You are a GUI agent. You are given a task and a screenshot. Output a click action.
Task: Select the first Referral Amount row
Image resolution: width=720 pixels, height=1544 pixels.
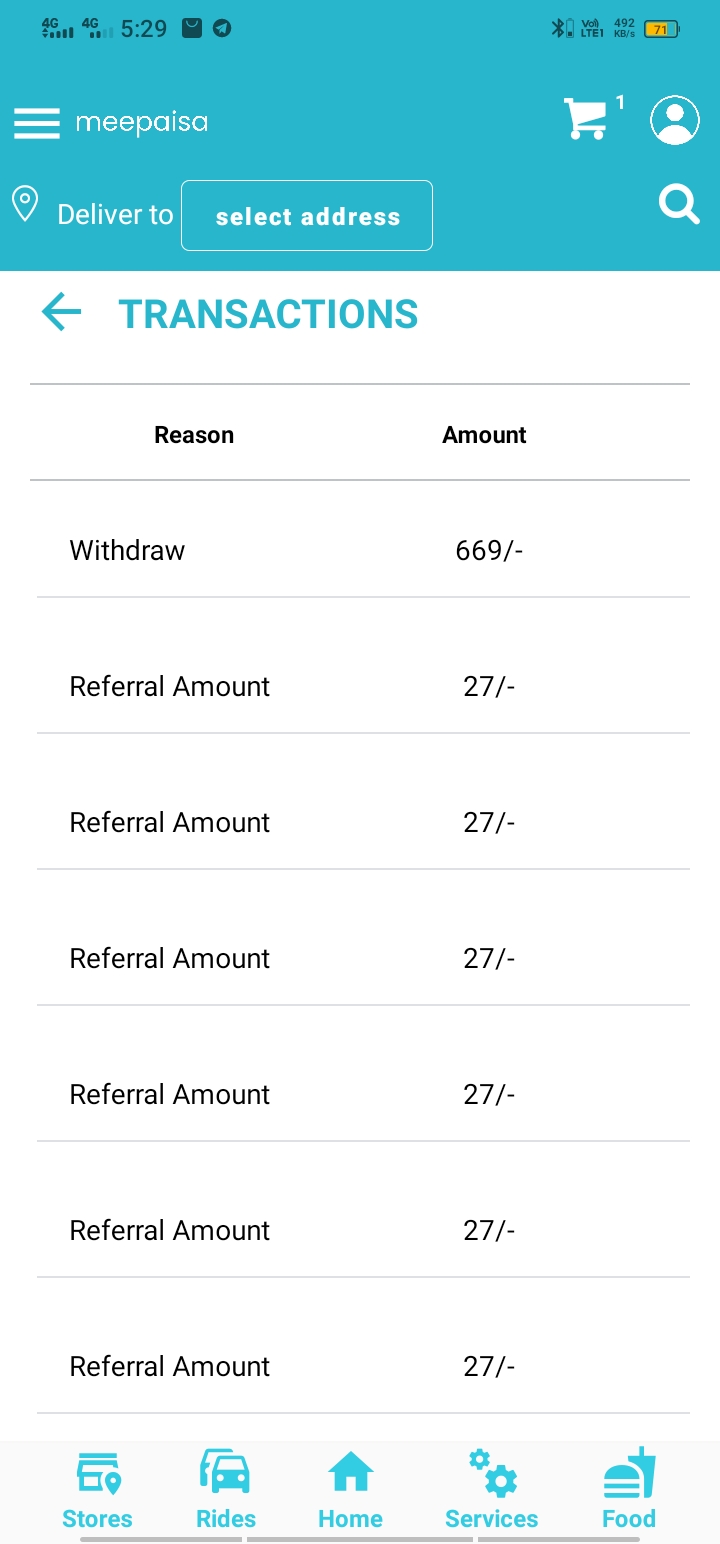point(363,686)
